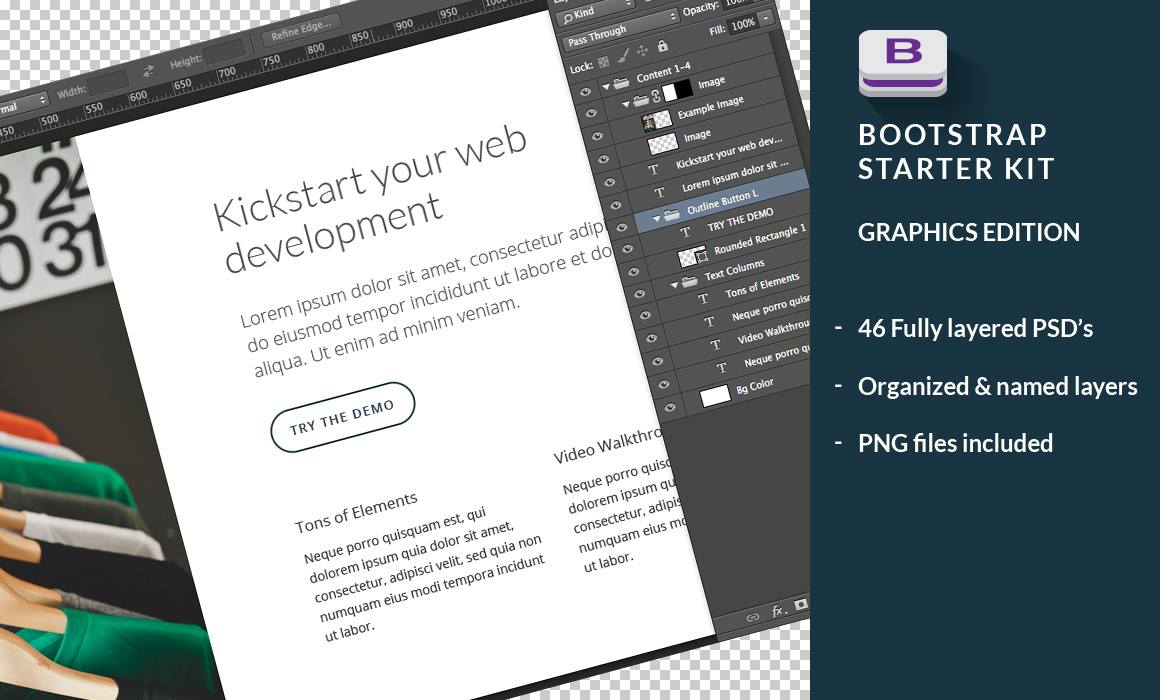Screen dimensions: 1160x700
Task: Click the Width input field
Action: click(108, 82)
